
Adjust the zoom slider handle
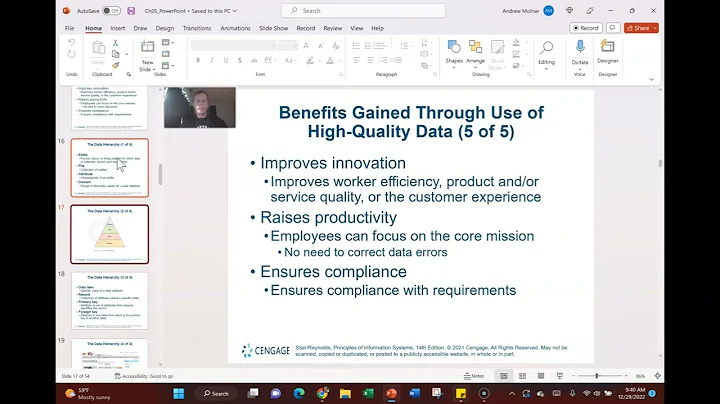pos(597,376)
